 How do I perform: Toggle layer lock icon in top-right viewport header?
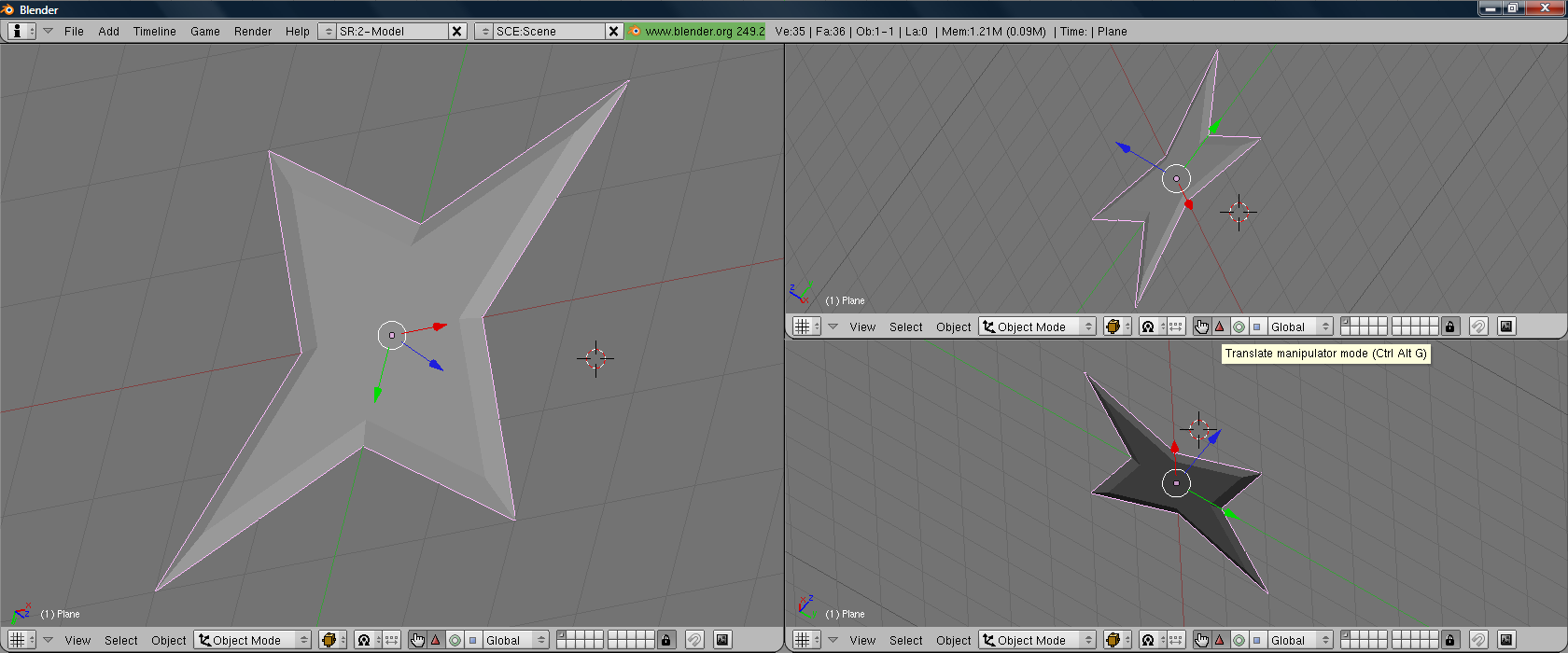tap(1450, 326)
